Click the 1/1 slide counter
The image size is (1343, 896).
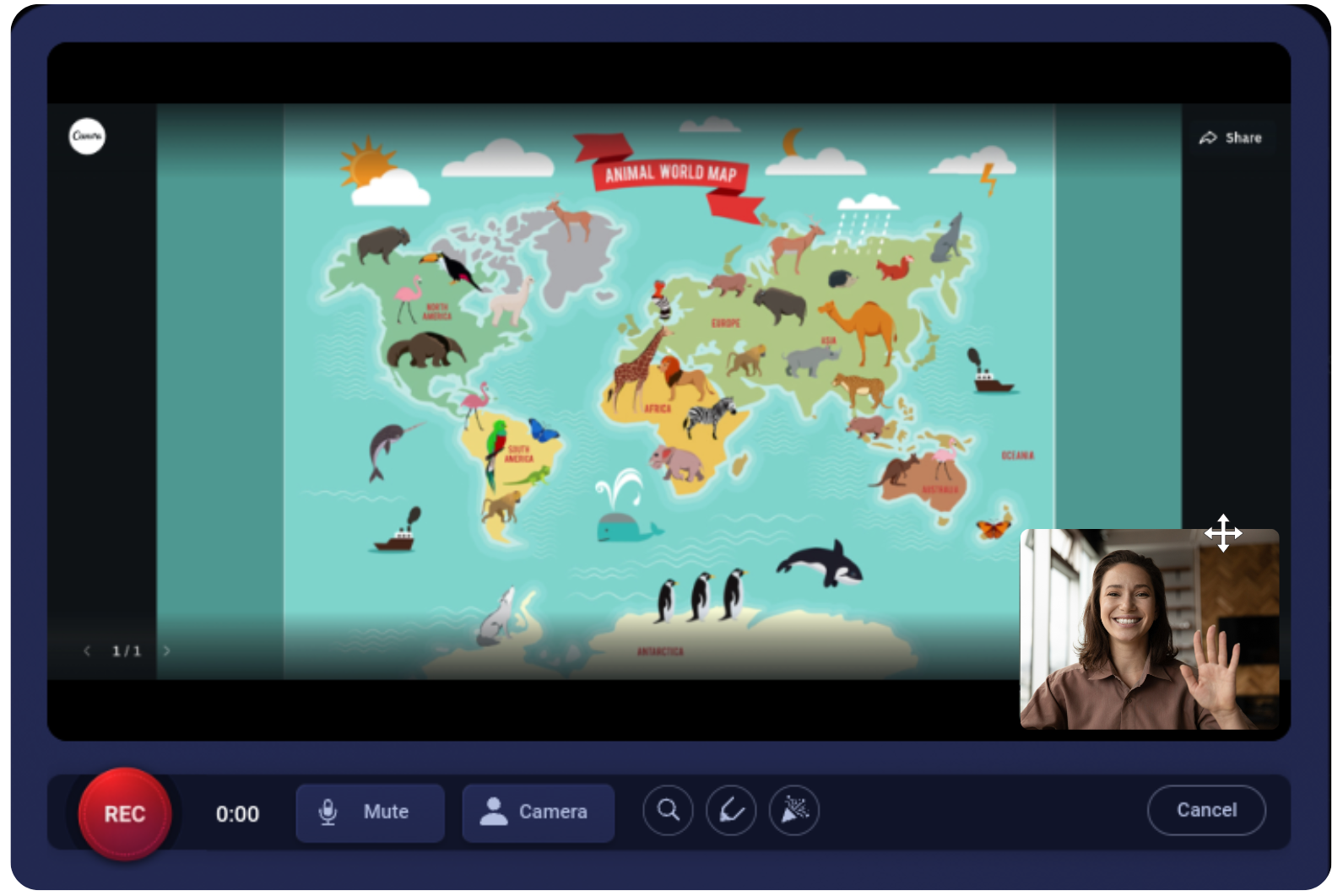click(127, 651)
